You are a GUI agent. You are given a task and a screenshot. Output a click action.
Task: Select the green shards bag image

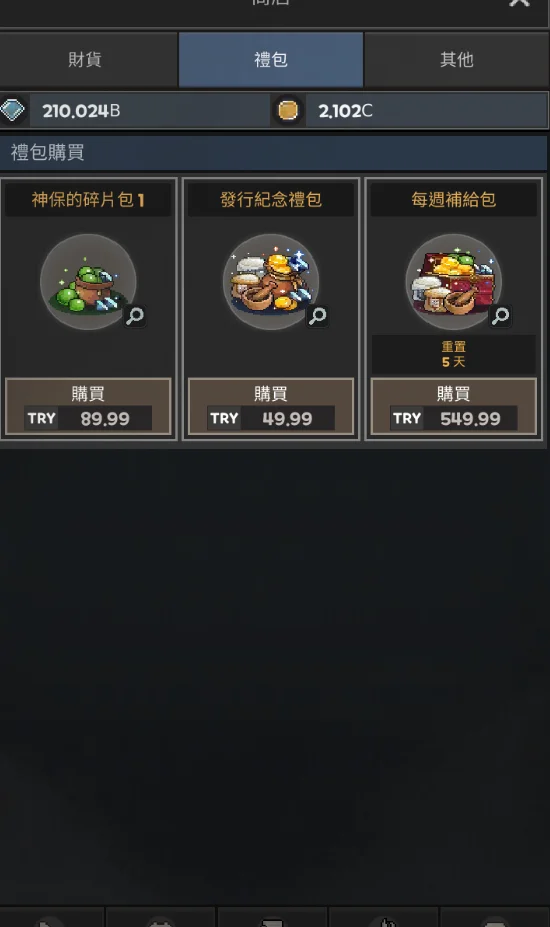(x=88, y=281)
